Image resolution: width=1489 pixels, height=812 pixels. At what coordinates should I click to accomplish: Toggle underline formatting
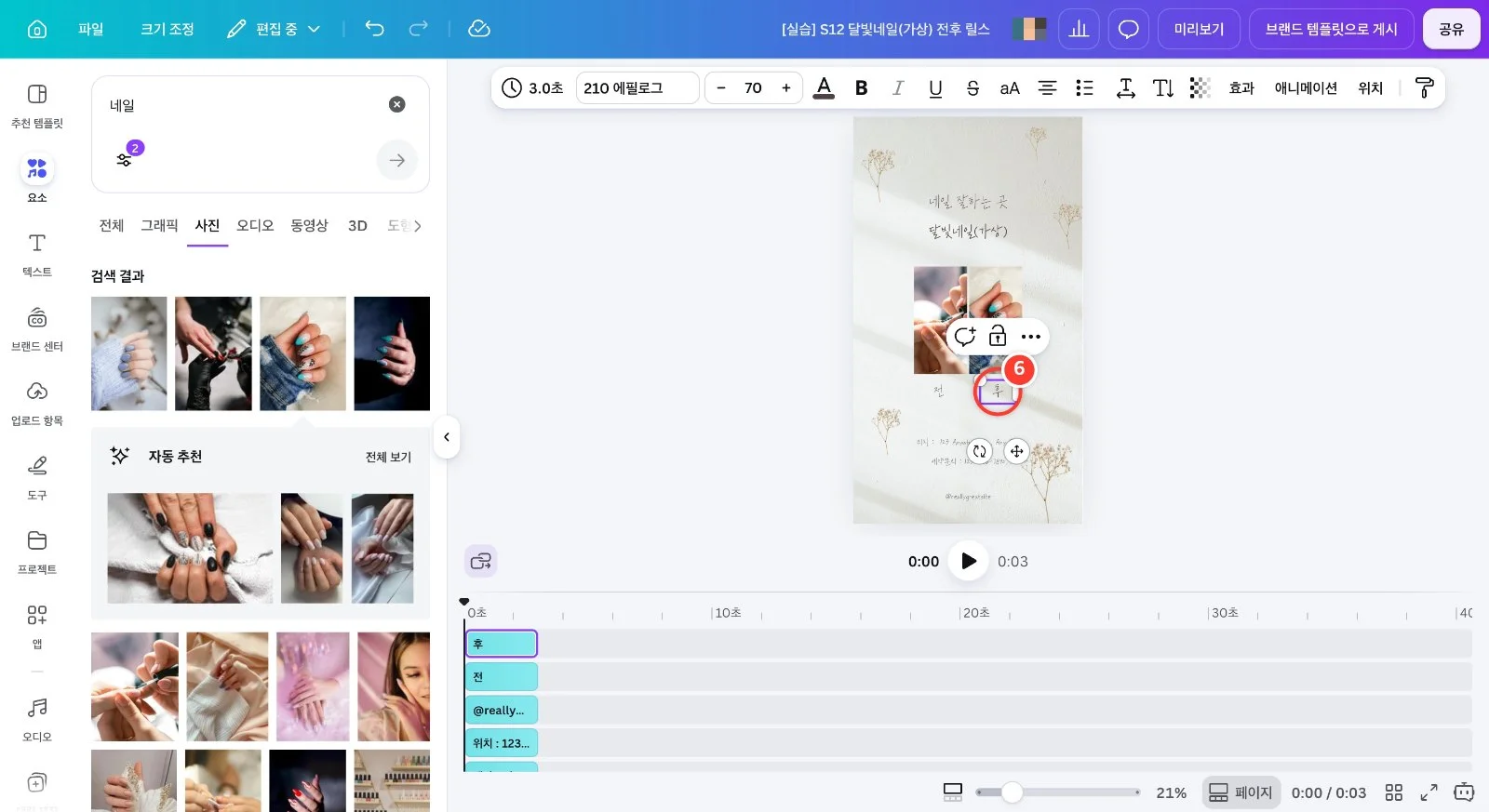coord(935,87)
